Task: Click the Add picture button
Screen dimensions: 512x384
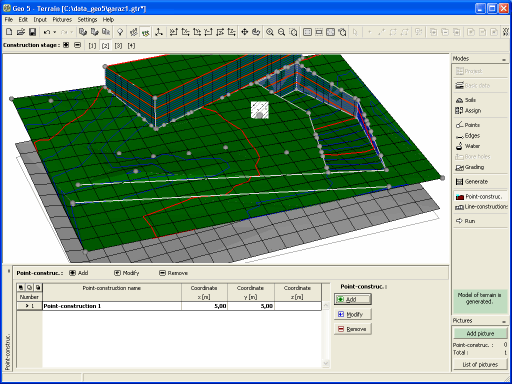Action: click(480, 333)
